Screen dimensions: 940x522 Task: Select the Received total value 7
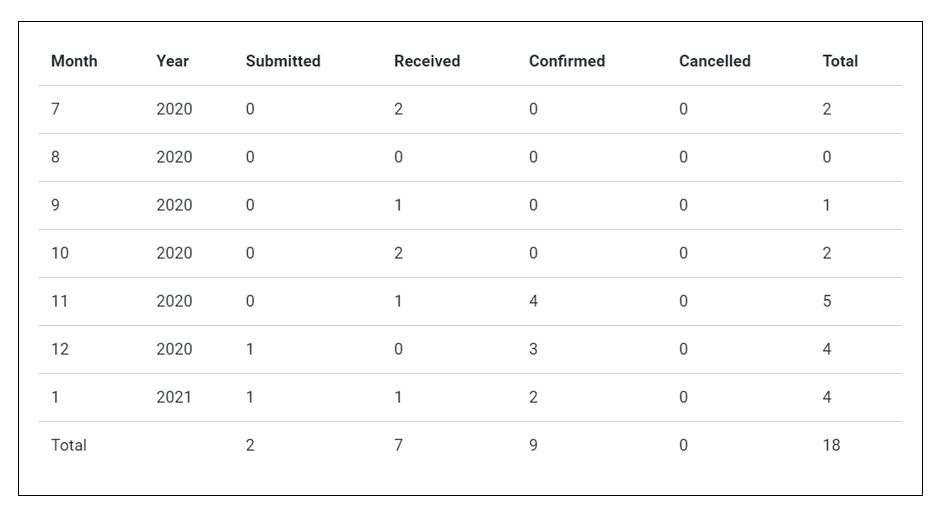click(398, 445)
